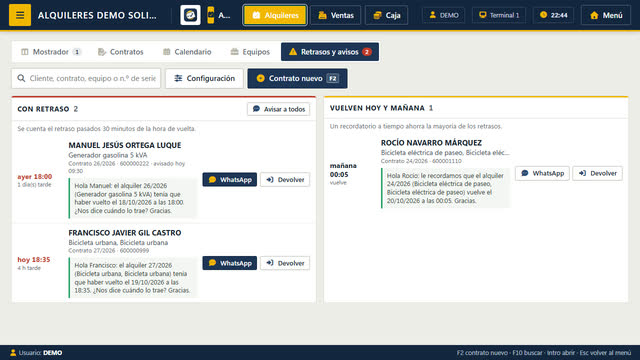The image size is (640, 360).
Task: Send WhatsApp reminder to Rocío Navarro Márquez
Action: [x=542, y=173]
